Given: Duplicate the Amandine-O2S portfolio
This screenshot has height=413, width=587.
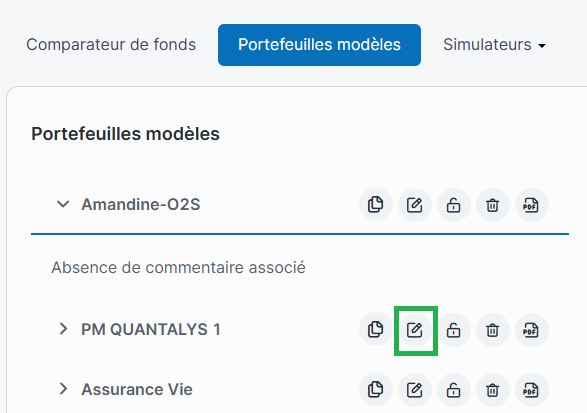Looking at the screenshot, I should pos(376,205).
